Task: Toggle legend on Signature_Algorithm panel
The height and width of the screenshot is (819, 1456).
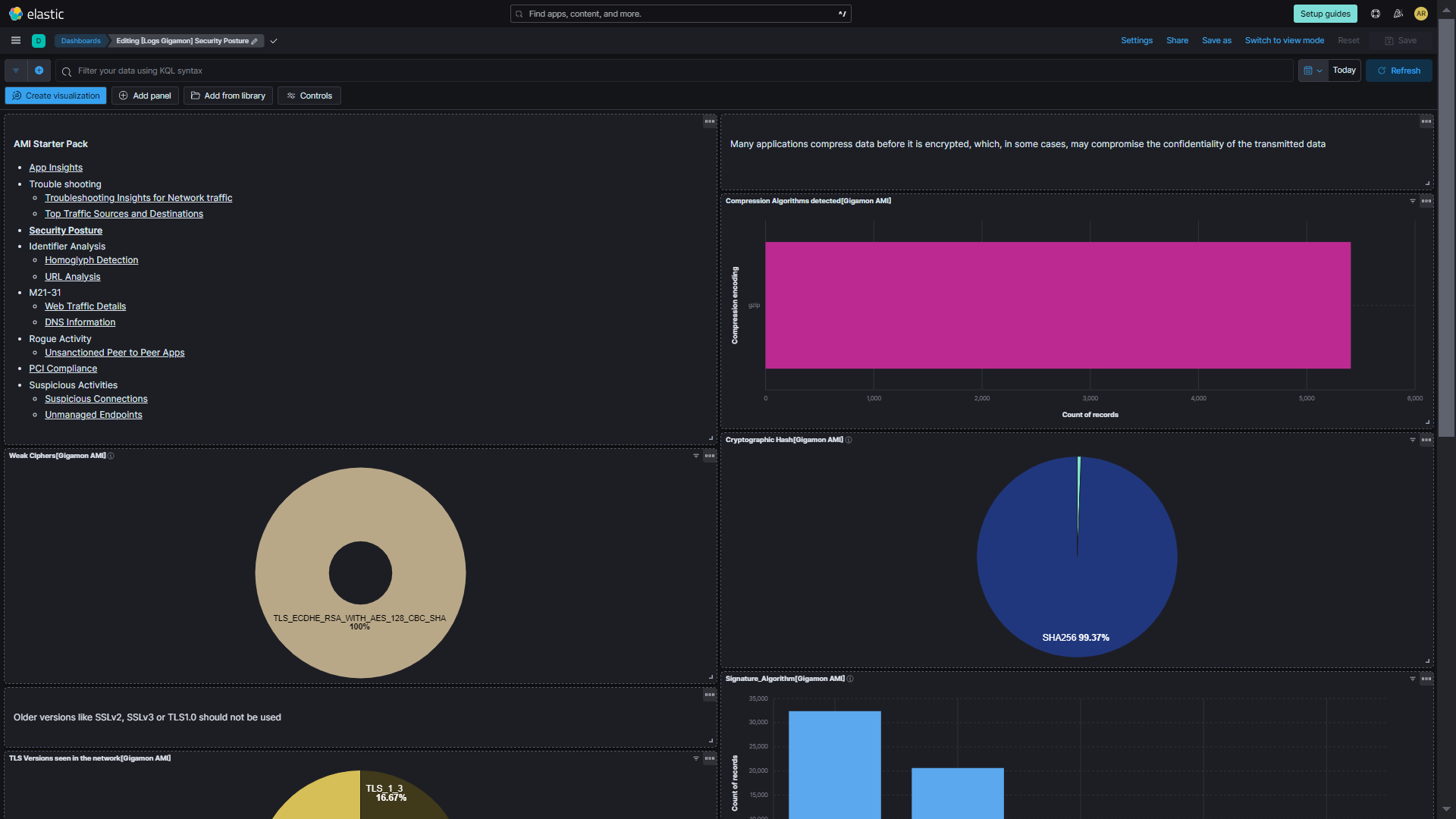Action: coord(1413,679)
